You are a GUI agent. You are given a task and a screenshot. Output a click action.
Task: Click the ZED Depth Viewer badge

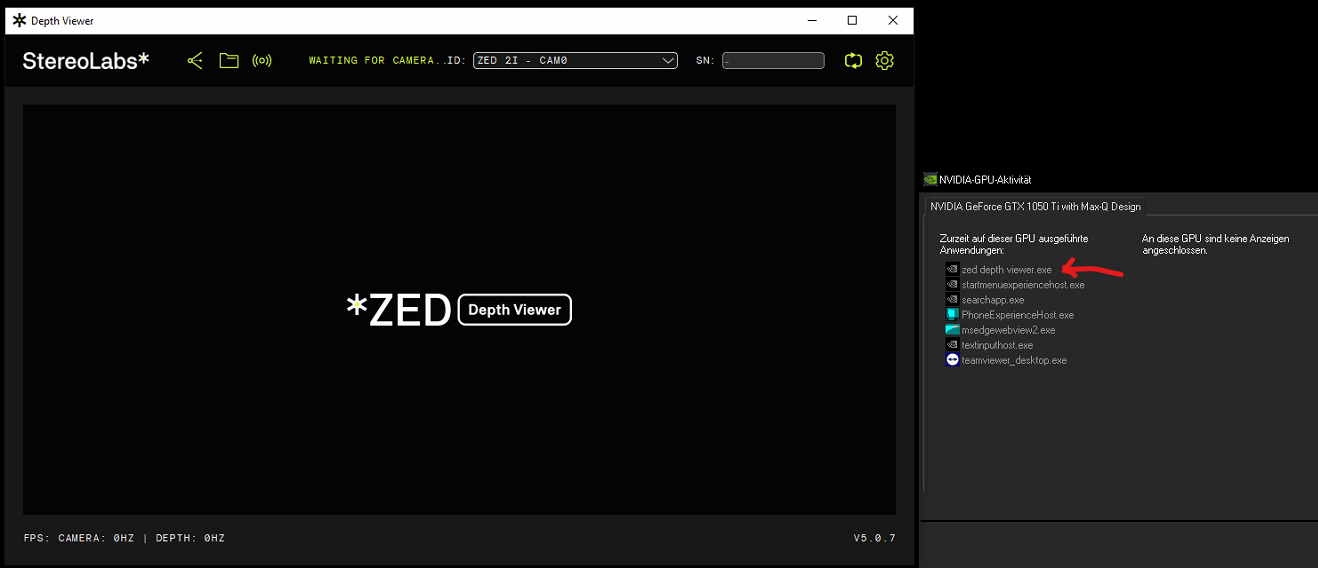[x=514, y=310]
